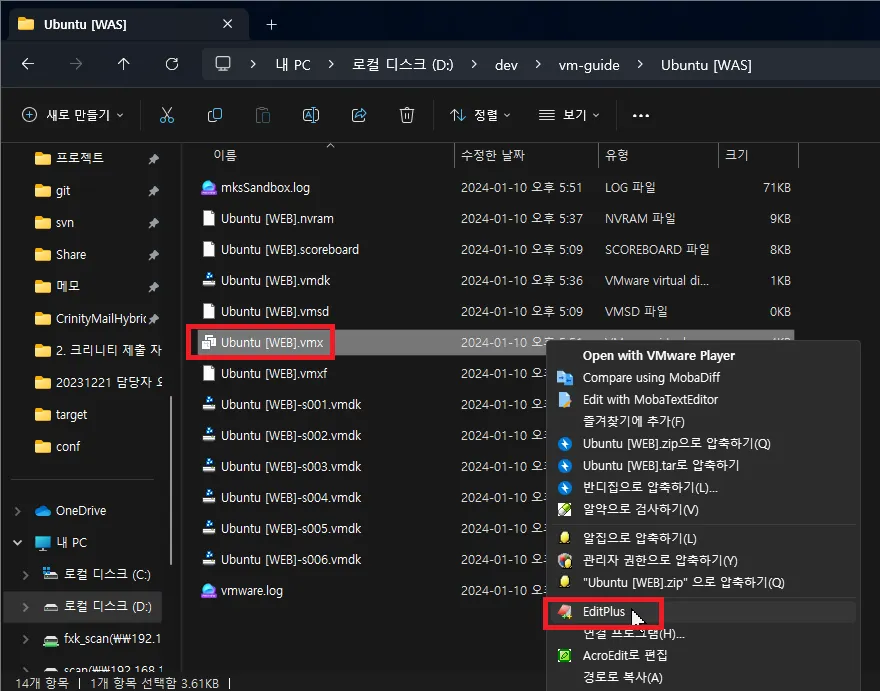Image resolution: width=880 pixels, height=691 pixels.
Task: Click the MobaTextEditor icon
Action: point(565,400)
